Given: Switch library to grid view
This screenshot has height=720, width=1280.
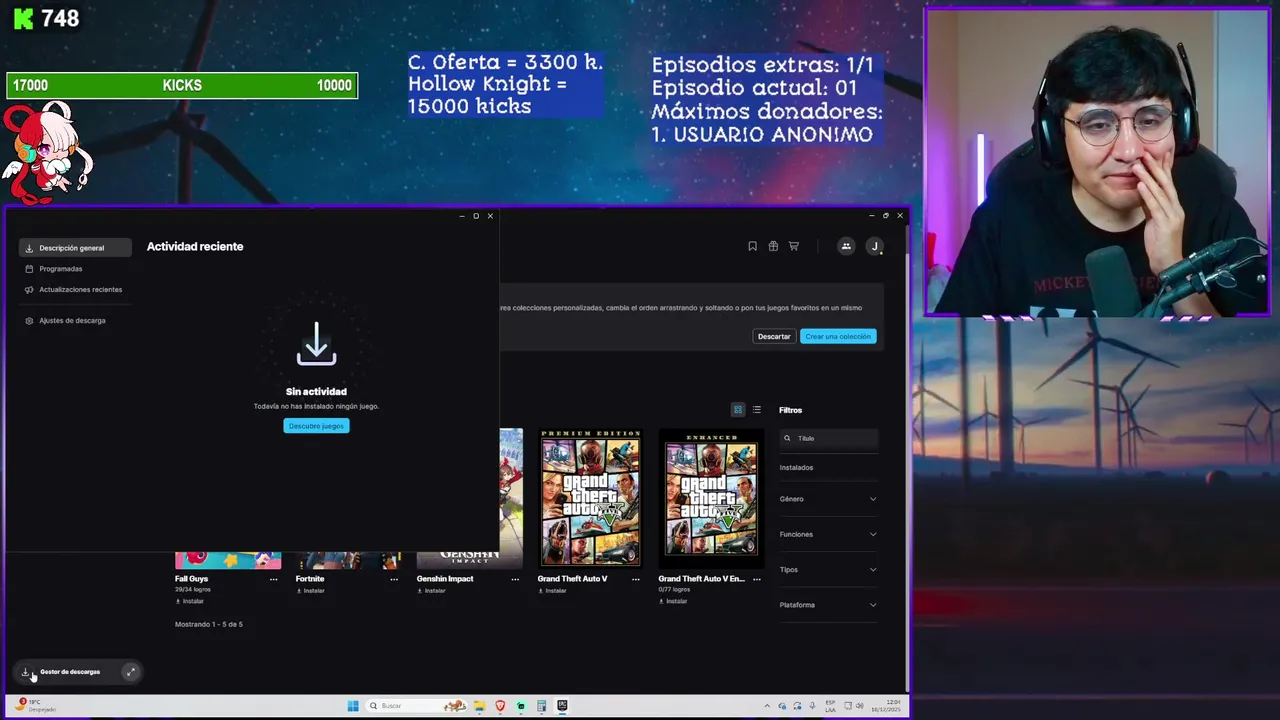Looking at the screenshot, I should pos(738,410).
